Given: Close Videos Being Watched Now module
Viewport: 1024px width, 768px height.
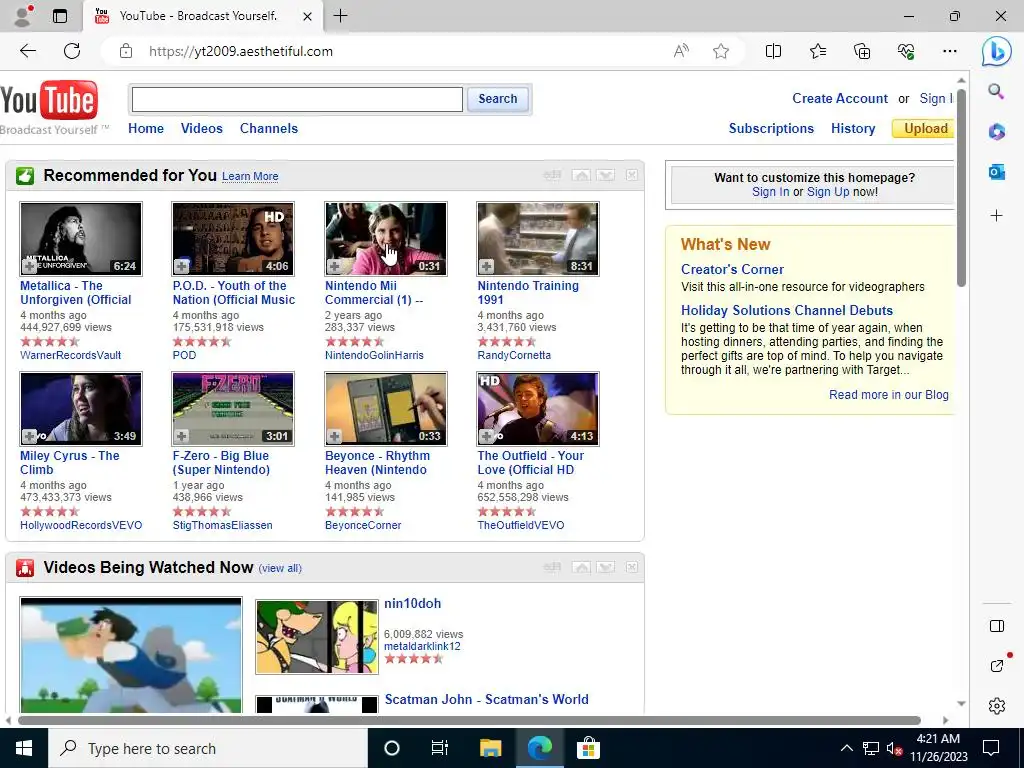Looking at the screenshot, I should [632, 567].
